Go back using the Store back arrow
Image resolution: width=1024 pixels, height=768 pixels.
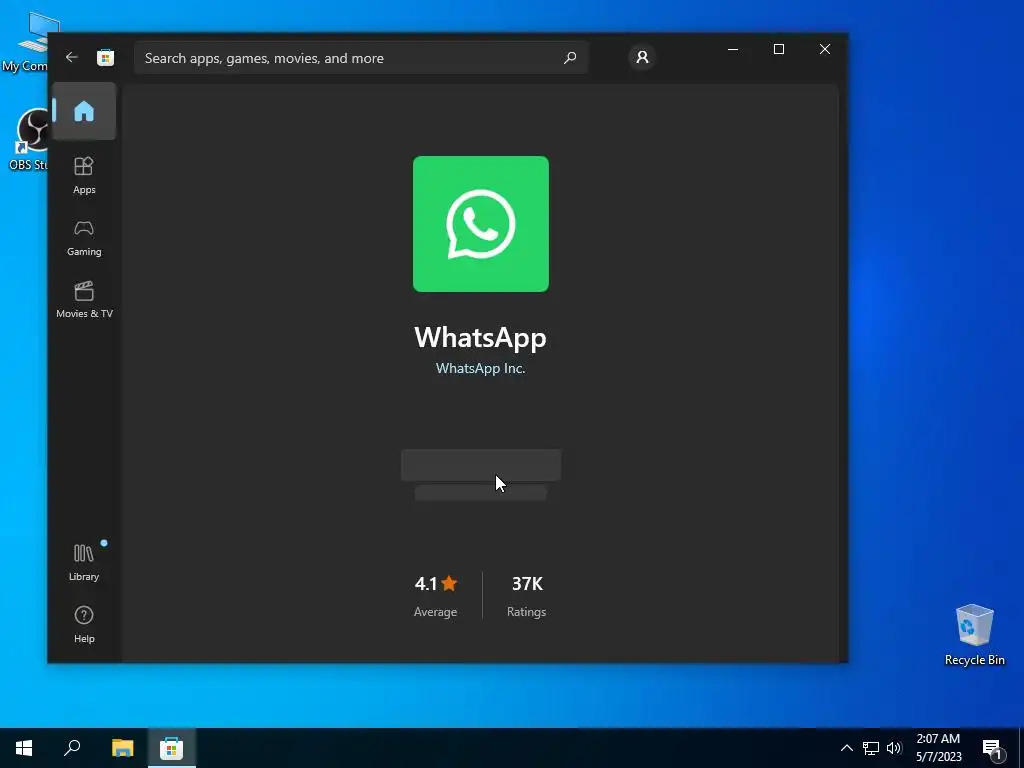(x=72, y=57)
